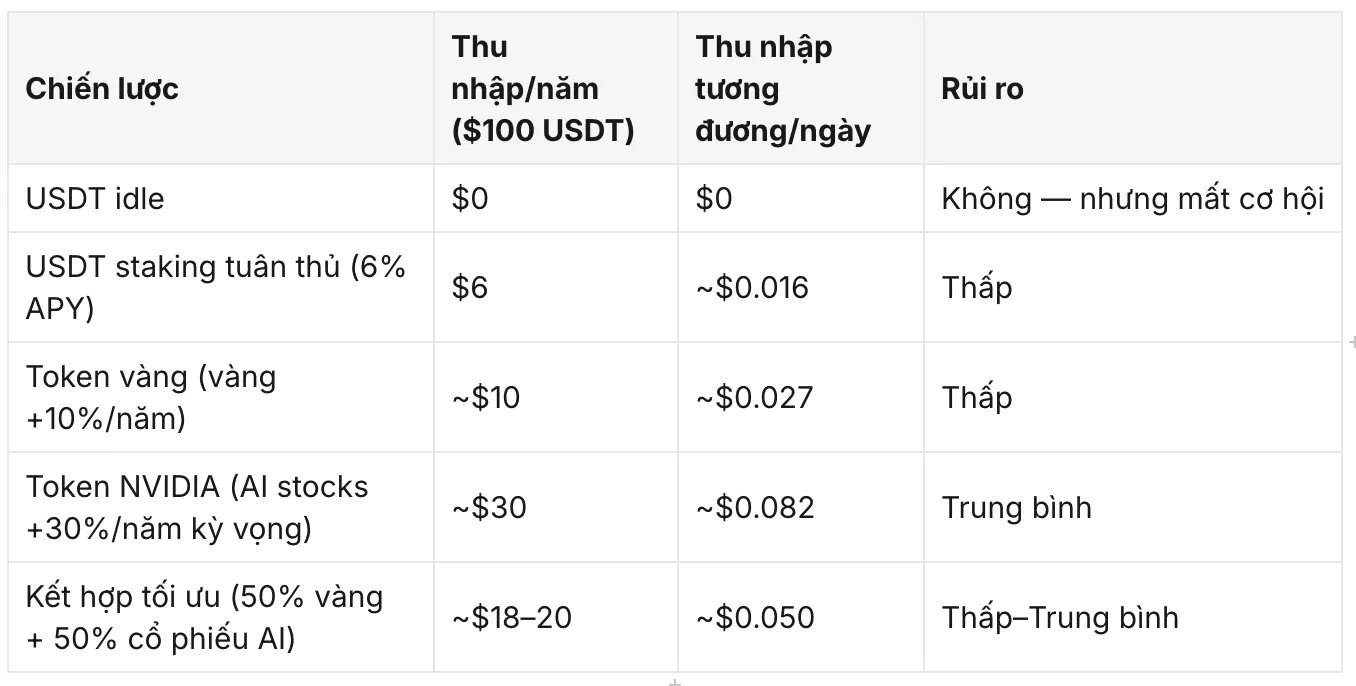Click the 'Token vàng (vàng +10%/năm)' cell
Viewport: 1356px width, 686px height.
(221, 397)
